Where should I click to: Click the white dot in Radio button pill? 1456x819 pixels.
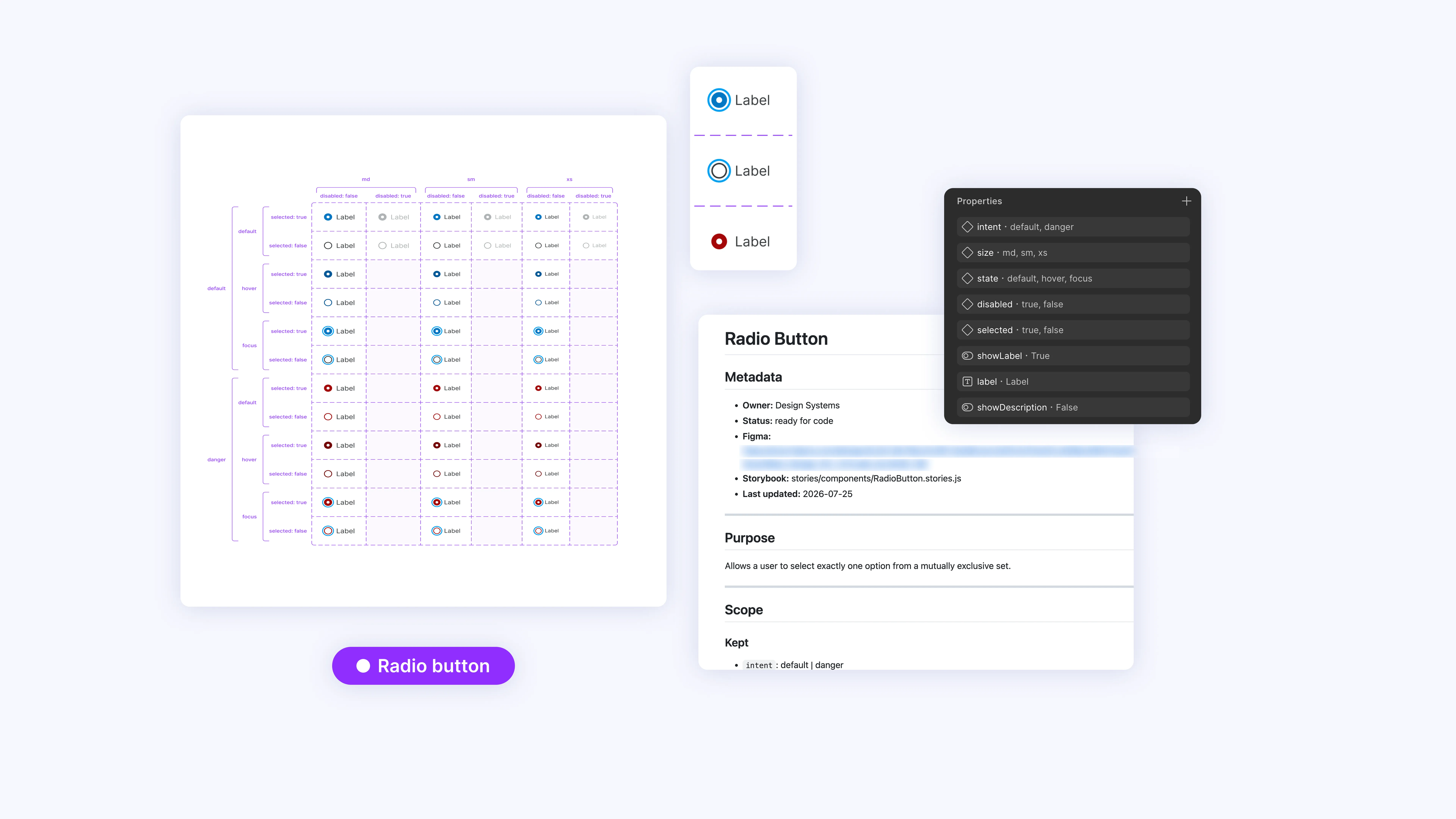363,666
